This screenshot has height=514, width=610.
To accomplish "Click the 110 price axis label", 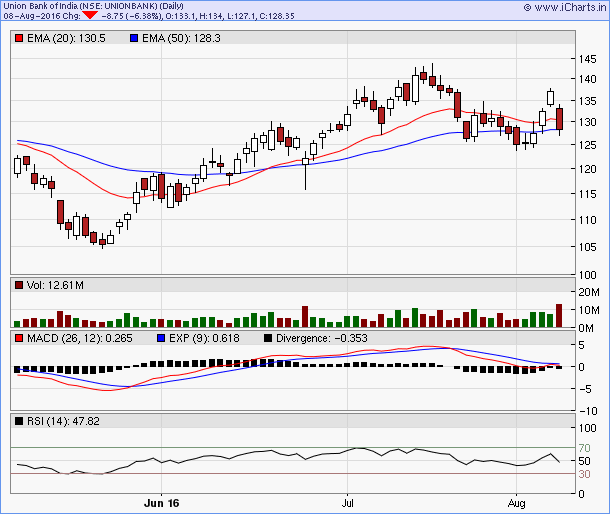I will coord(587,220).
